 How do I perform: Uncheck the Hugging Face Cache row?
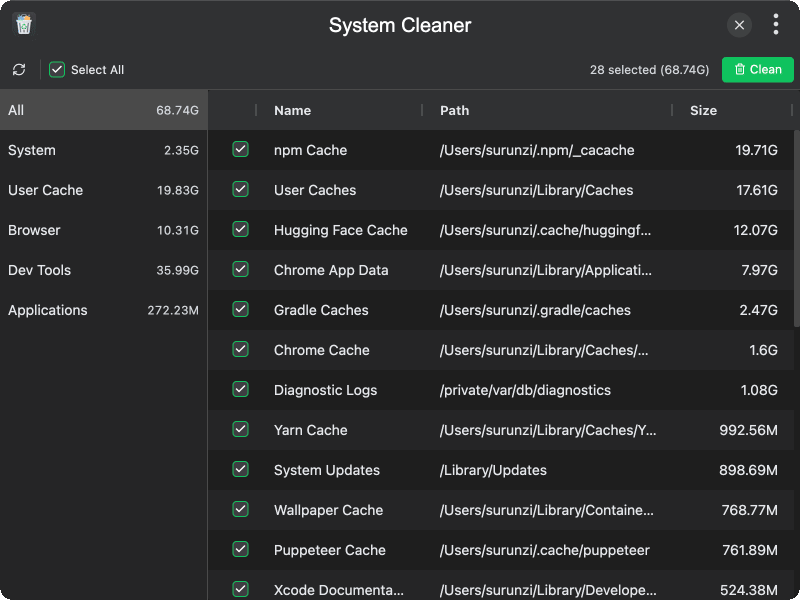pos(240,230)
